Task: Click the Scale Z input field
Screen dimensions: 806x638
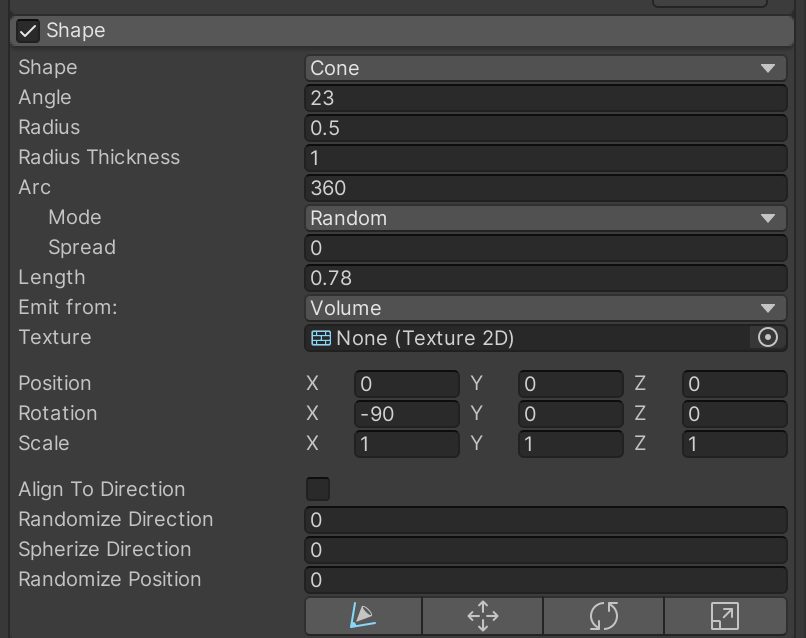Action: click(x=734, y=444)
